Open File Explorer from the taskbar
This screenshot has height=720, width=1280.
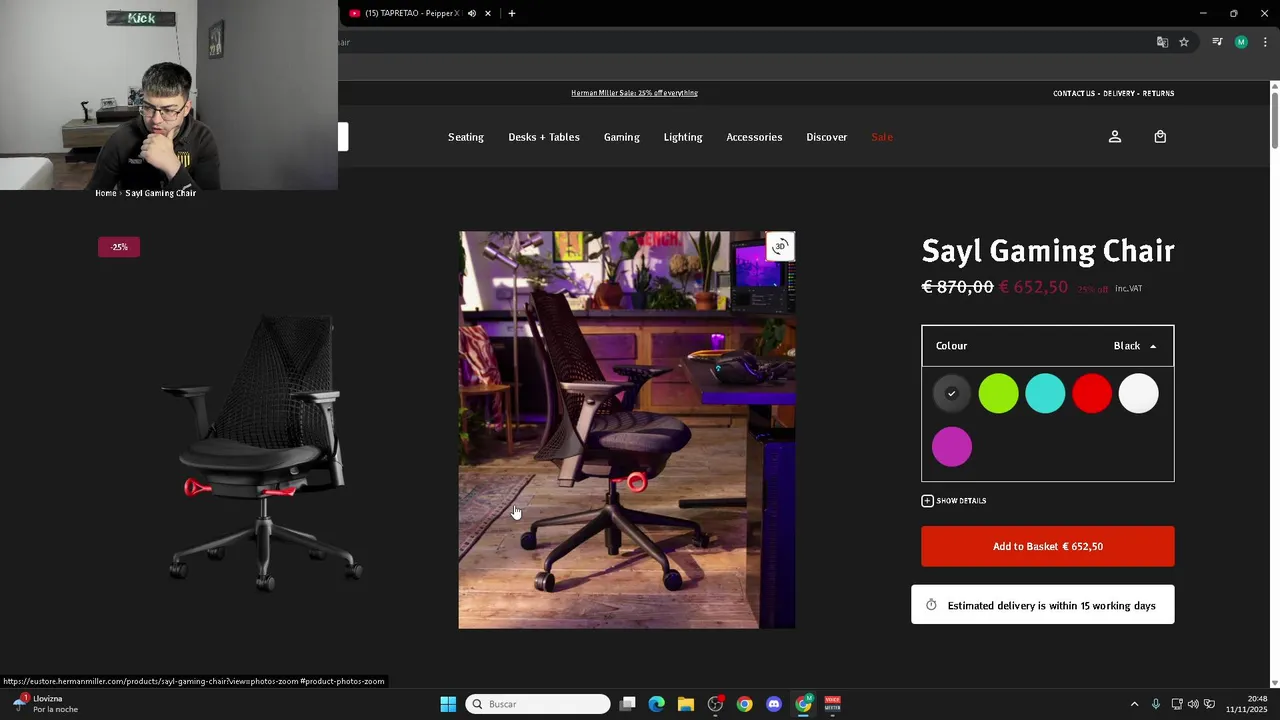(686, 704)
